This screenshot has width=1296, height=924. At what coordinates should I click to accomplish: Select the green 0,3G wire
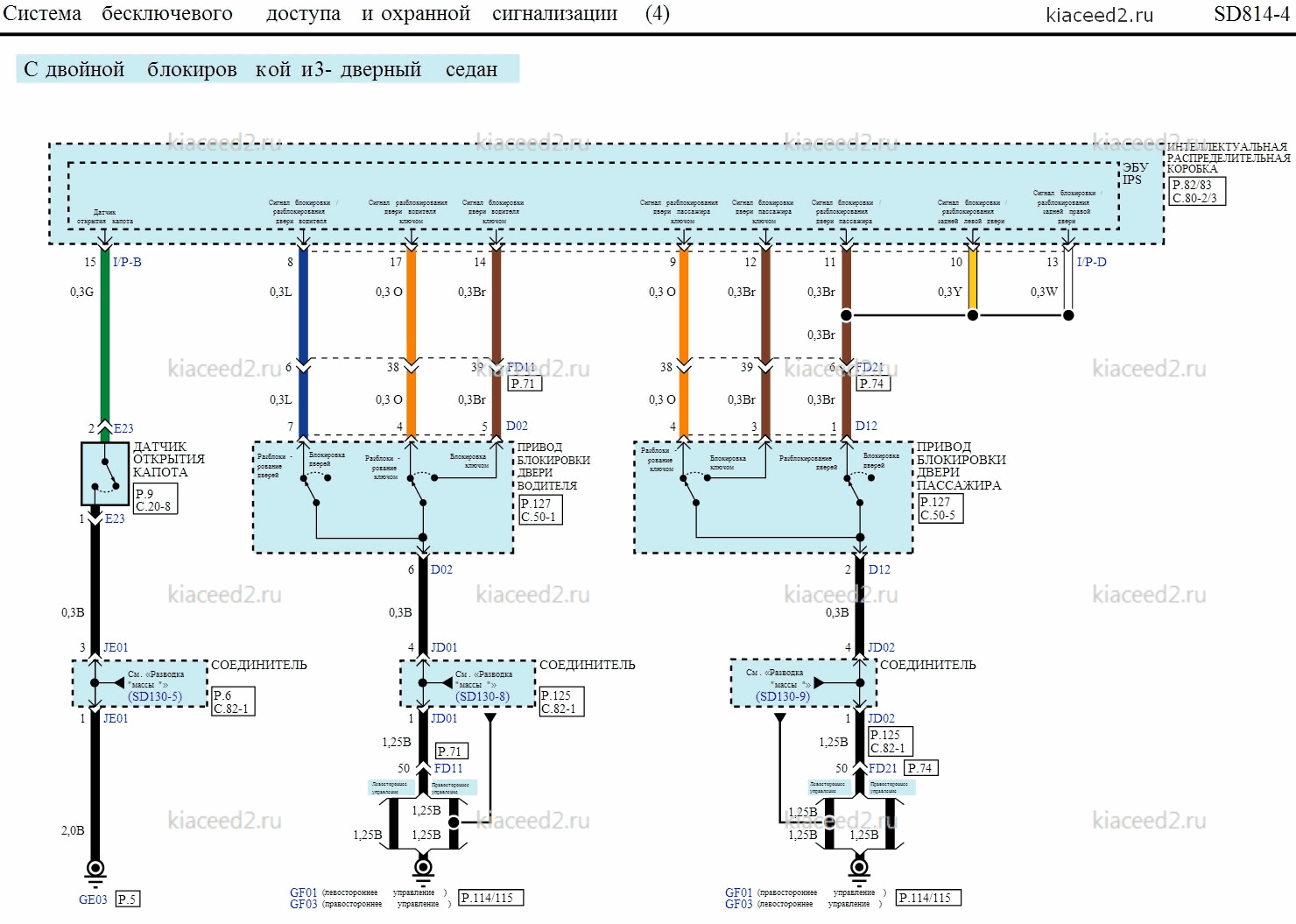coord(105,335)
